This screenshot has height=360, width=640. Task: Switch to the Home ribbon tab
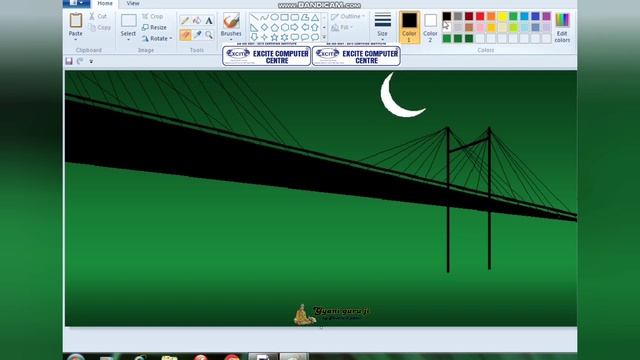(x=105, y=3)
